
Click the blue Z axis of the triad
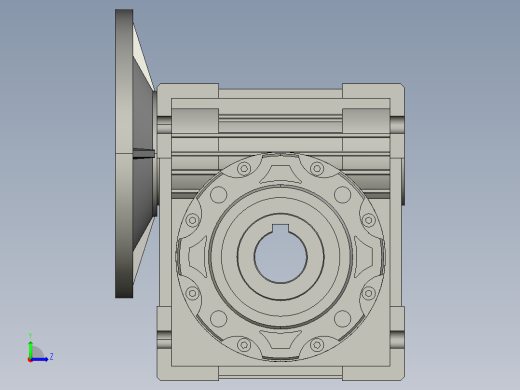(40, 359)
